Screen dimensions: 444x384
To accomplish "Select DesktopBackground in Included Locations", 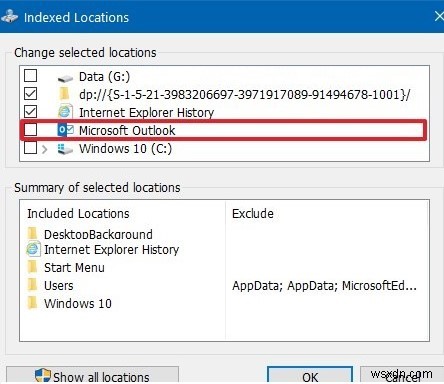I will (98, 234).
